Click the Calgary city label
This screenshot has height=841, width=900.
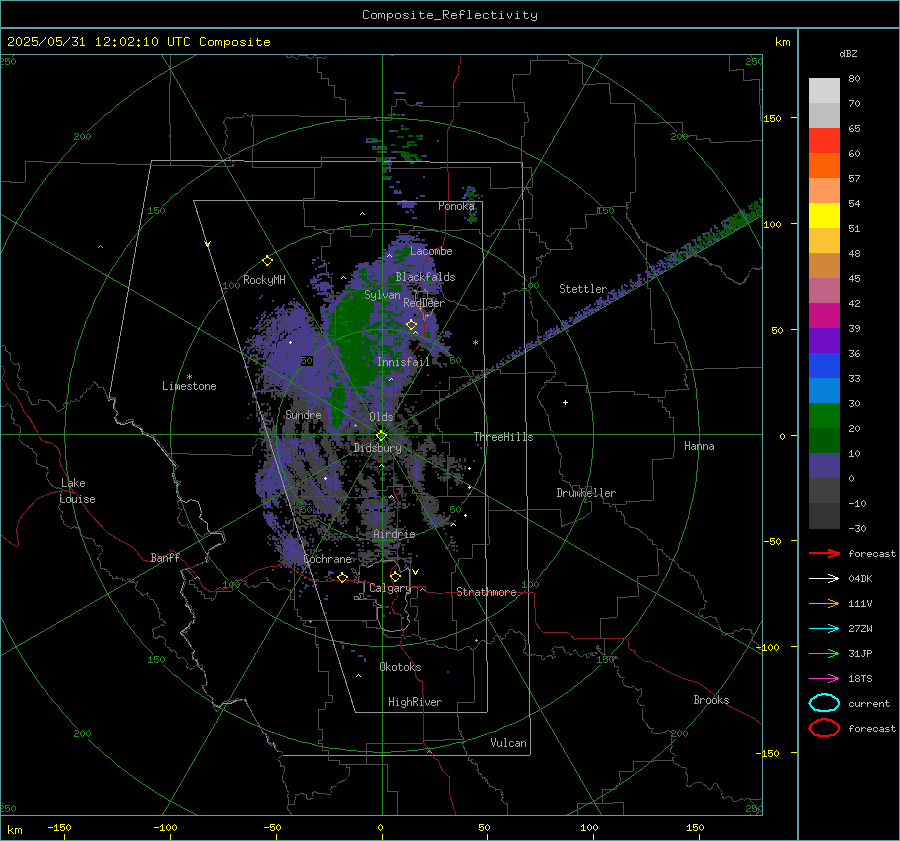[390, 588]
